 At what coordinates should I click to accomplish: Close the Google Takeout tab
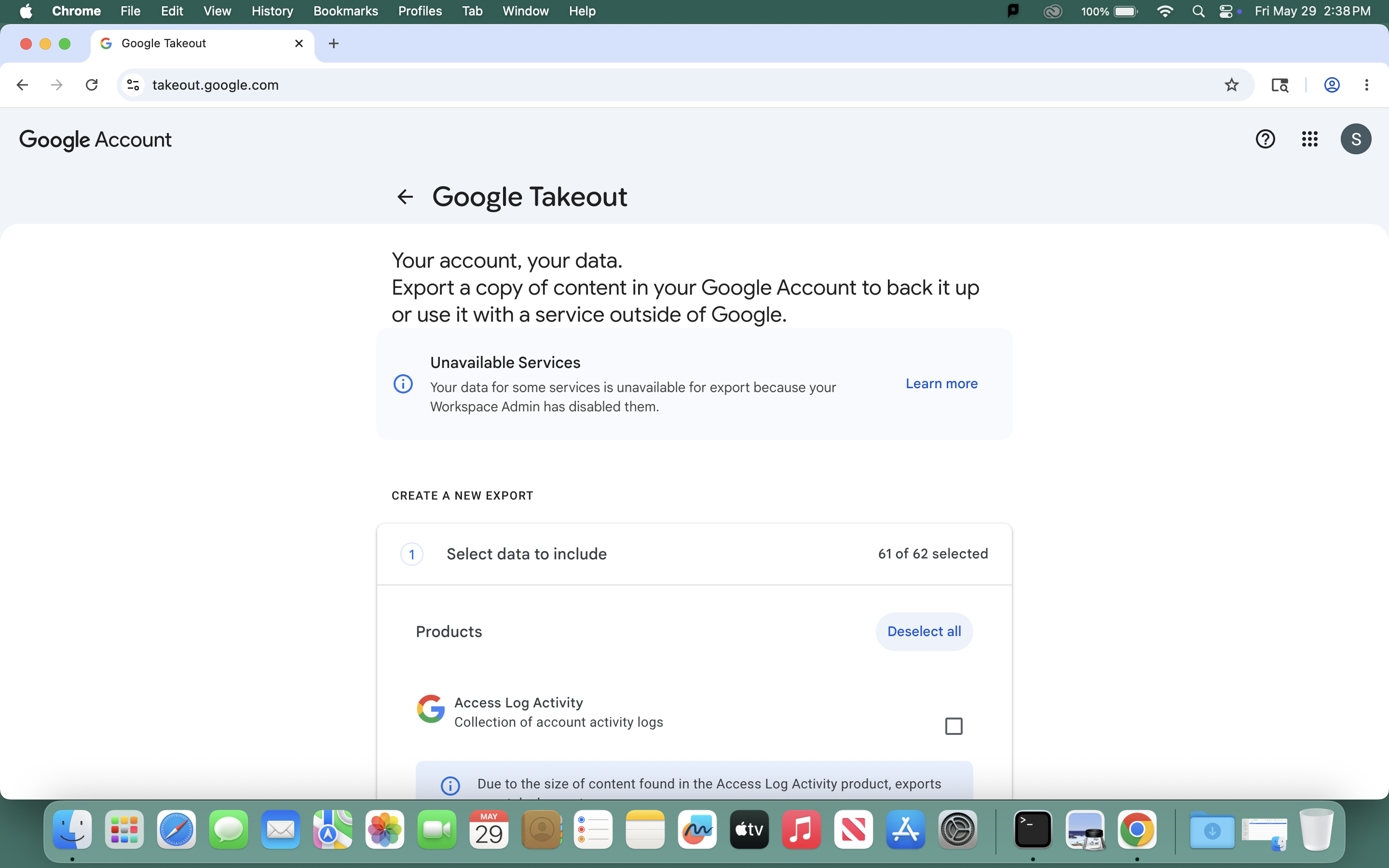[x=299, y=43]
